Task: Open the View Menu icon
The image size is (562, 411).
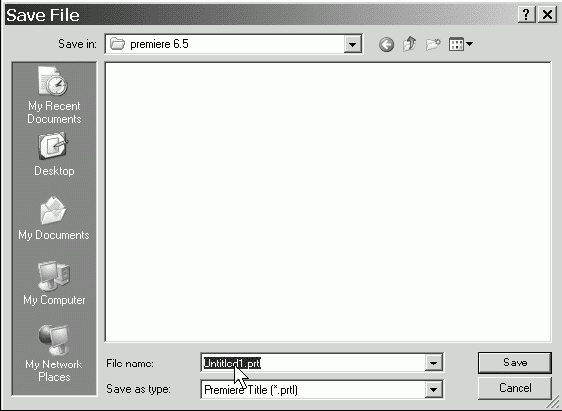Action: coord(461,44)
